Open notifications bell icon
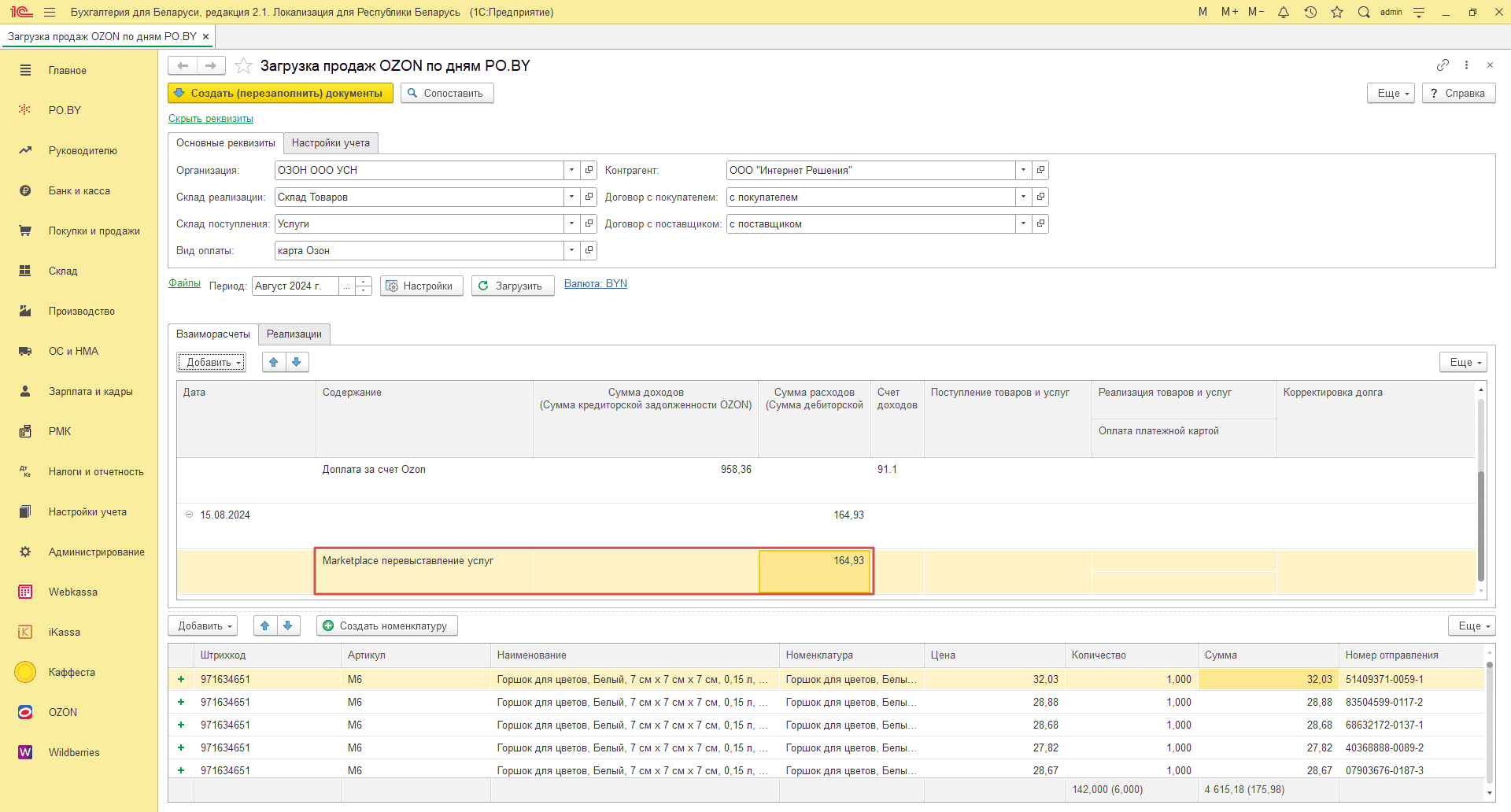 (x=1284, y=12)
